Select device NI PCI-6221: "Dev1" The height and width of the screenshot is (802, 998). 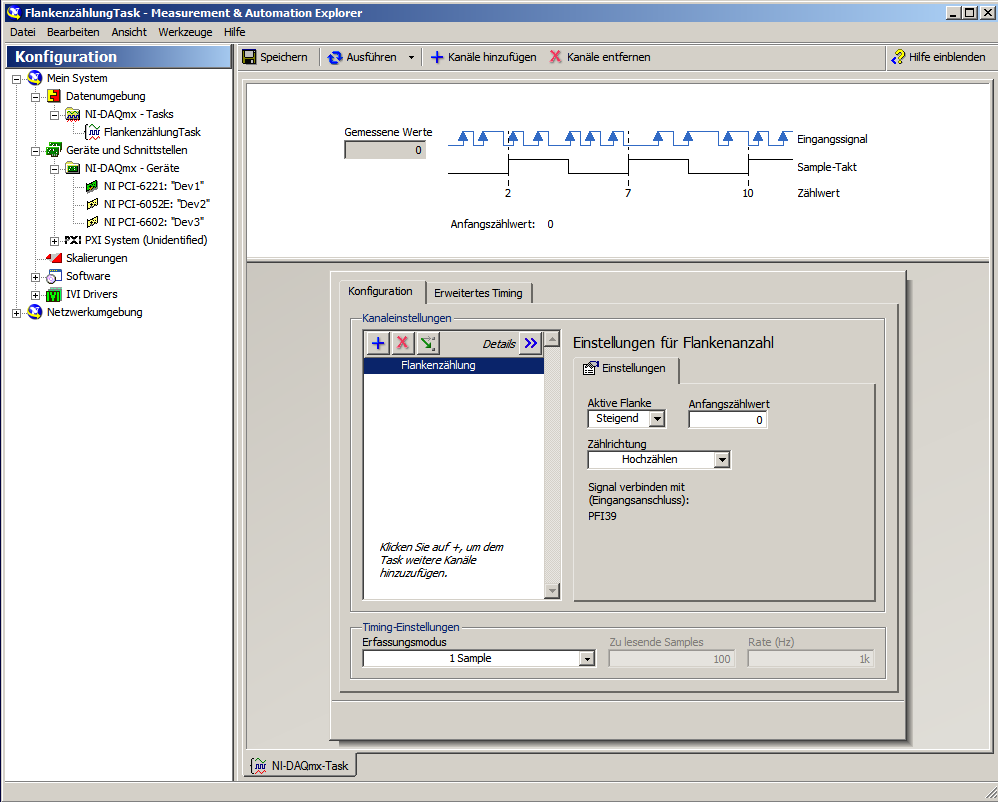(153, 186)
